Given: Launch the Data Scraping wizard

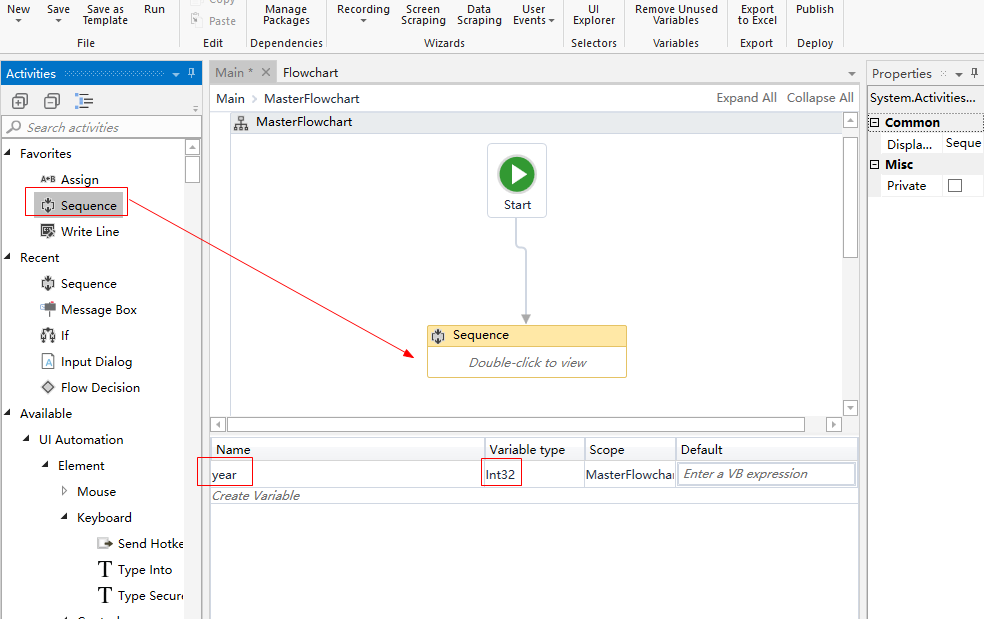Looking at the screenshot, I should [x=479, y=13].
